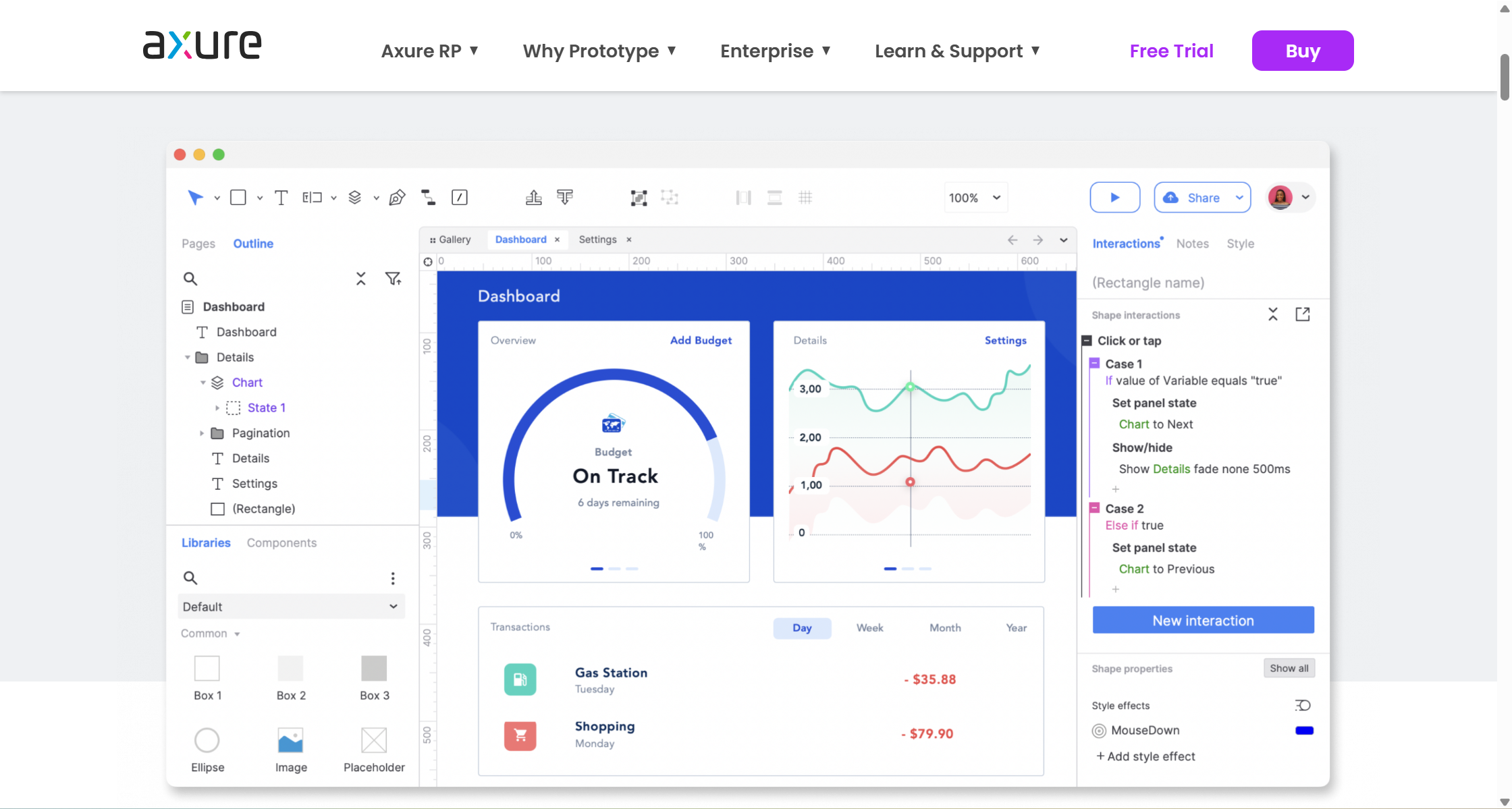Click the Show all button
Viewport: 1512px width, 809px height.
[x=1289, y=668]
